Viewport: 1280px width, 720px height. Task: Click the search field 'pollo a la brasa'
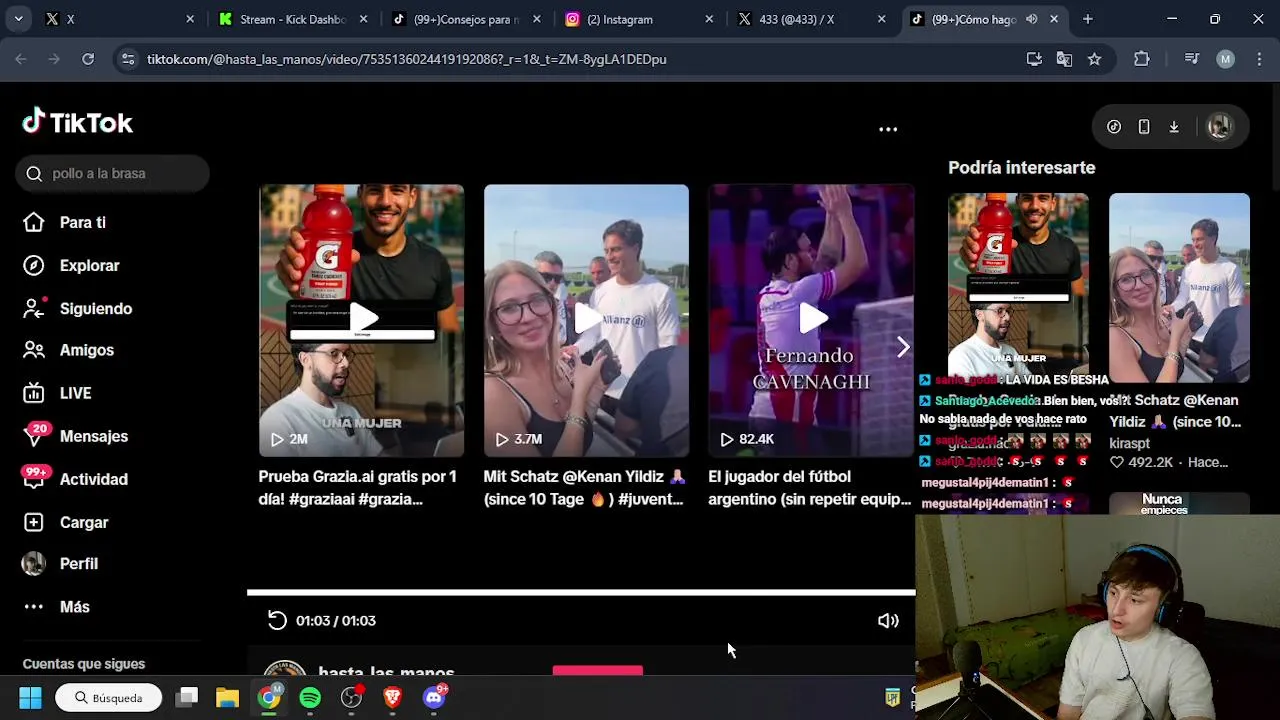pos(112,174)
